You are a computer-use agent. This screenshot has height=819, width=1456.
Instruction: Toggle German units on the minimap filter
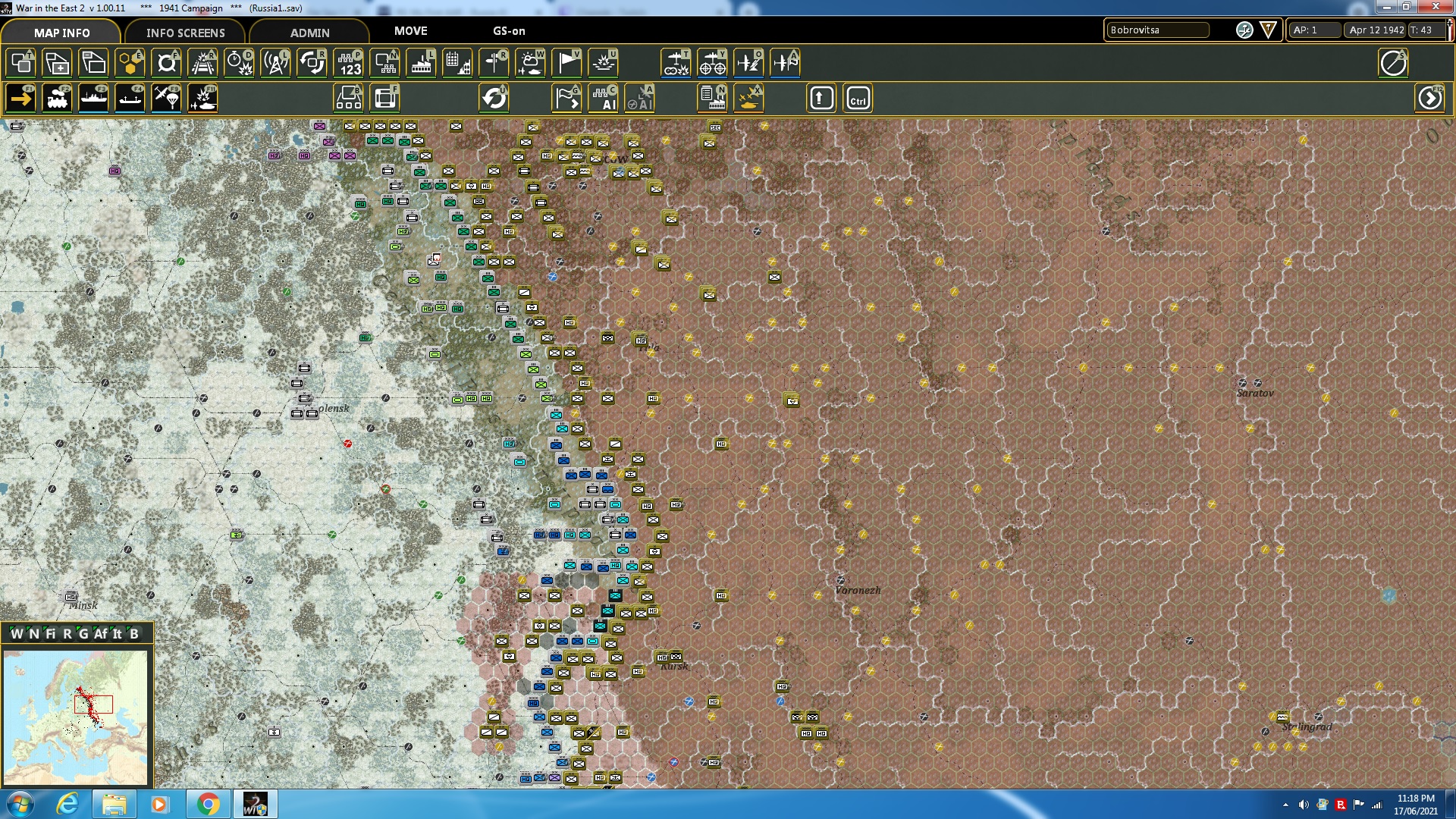[83, 634]
